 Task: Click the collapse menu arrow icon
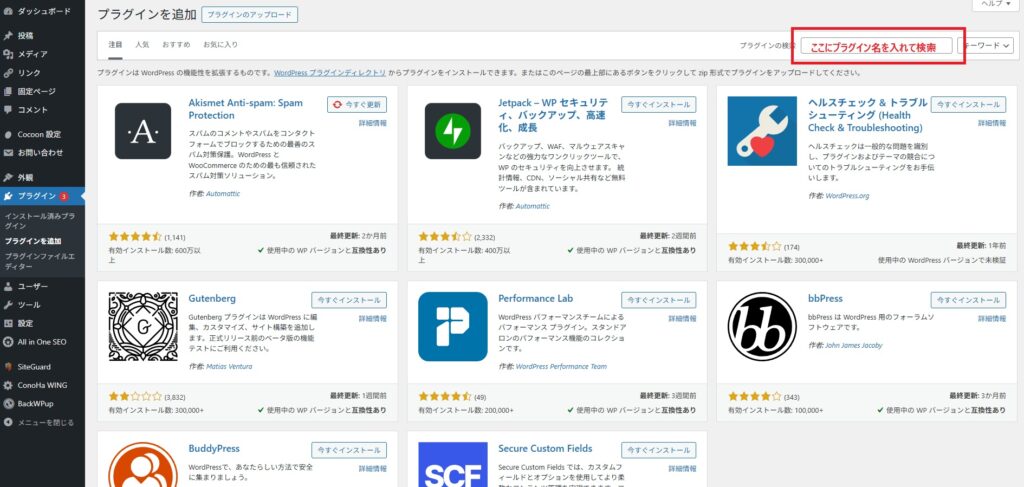pyautogui.click(x=8, y=422)
